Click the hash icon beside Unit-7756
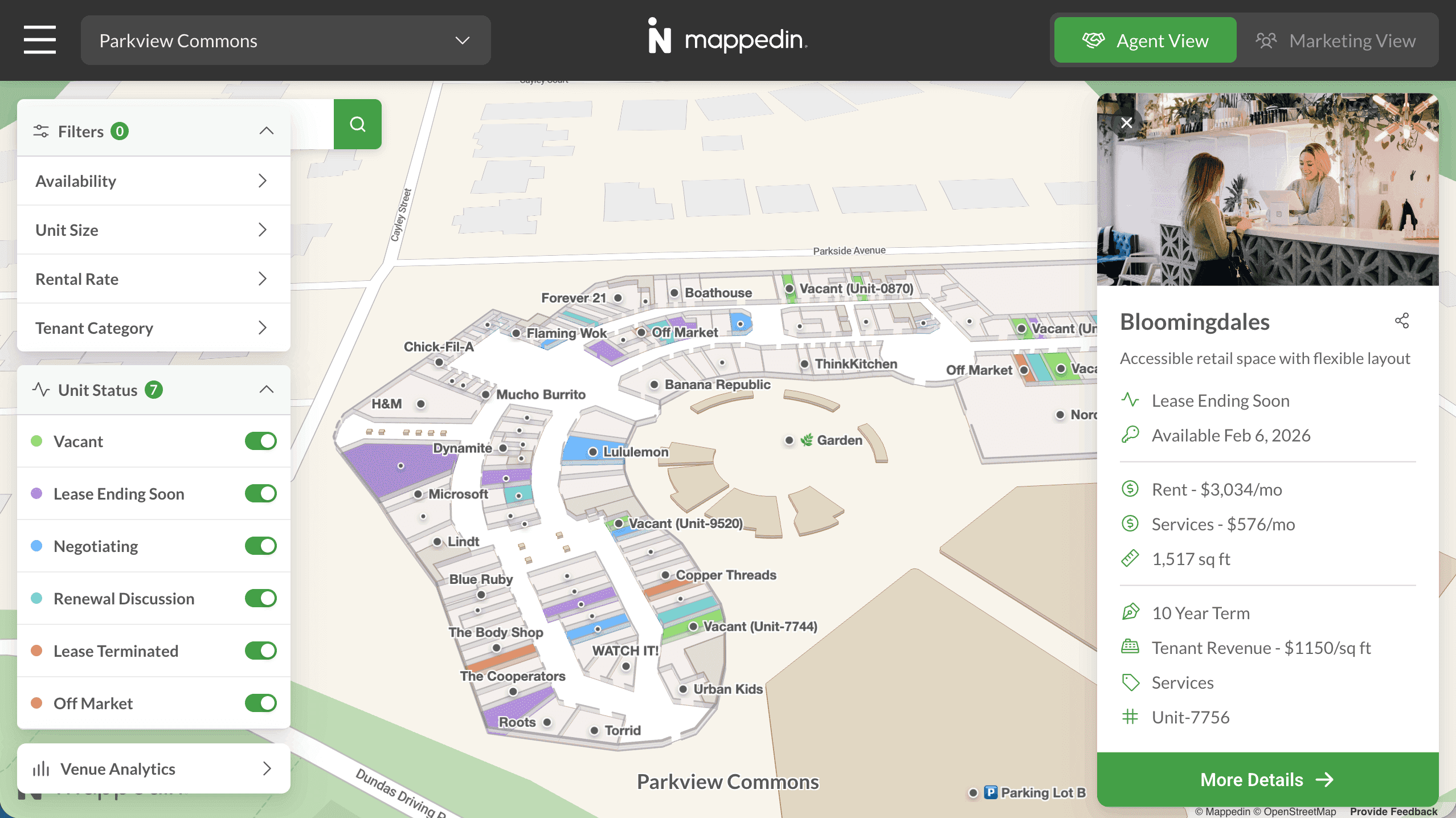This screenshot has width=1456, height=818. [x=1130, y=717]
